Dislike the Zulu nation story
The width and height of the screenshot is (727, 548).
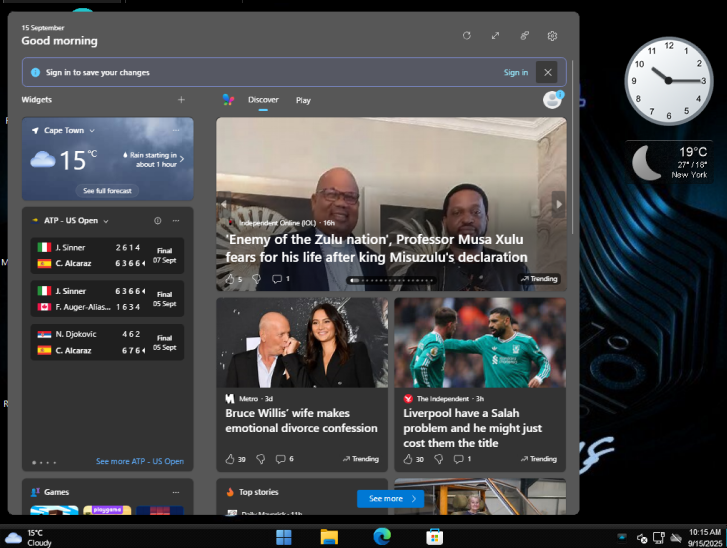point(256,279)
